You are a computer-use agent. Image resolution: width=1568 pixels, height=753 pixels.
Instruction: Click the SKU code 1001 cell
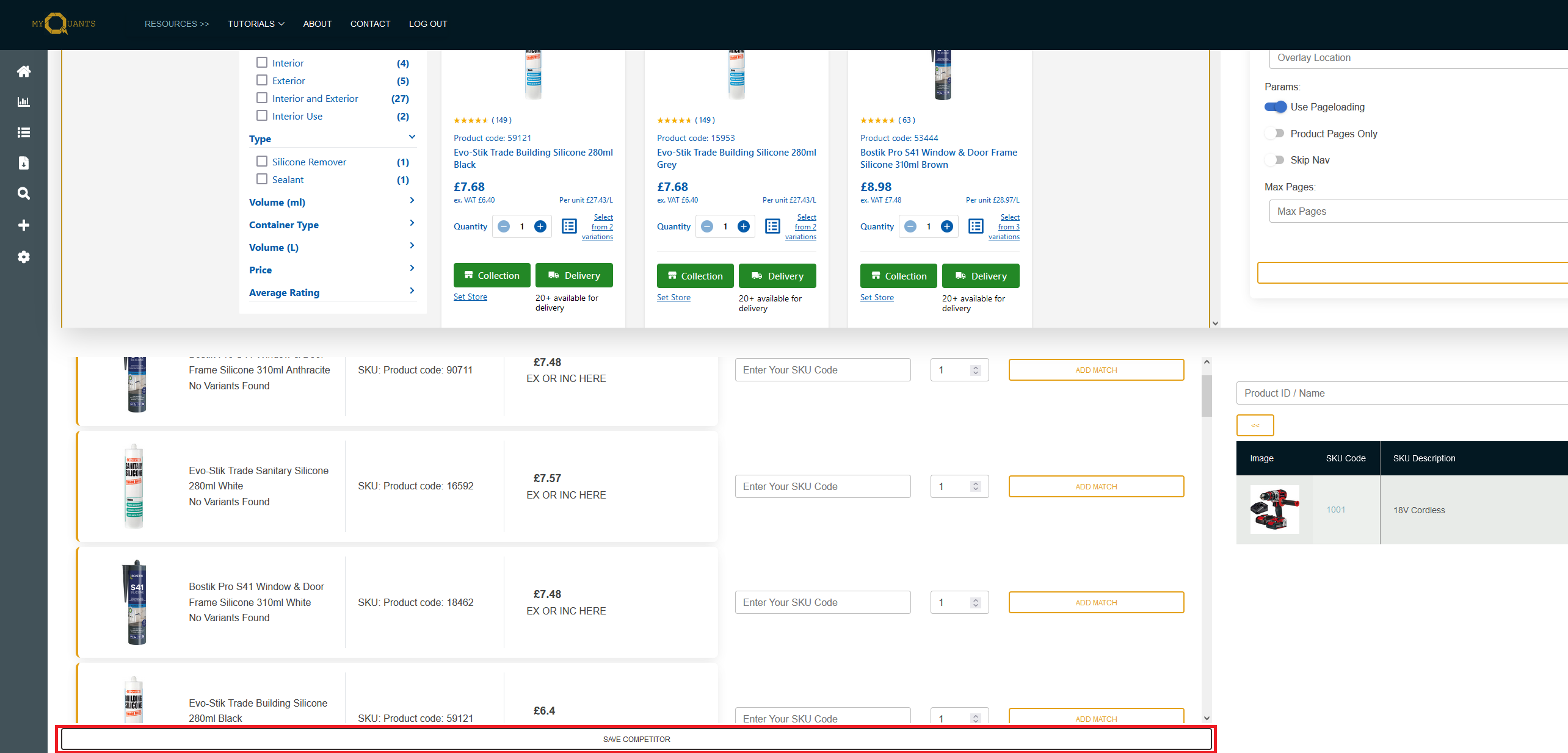(1335, 510)
